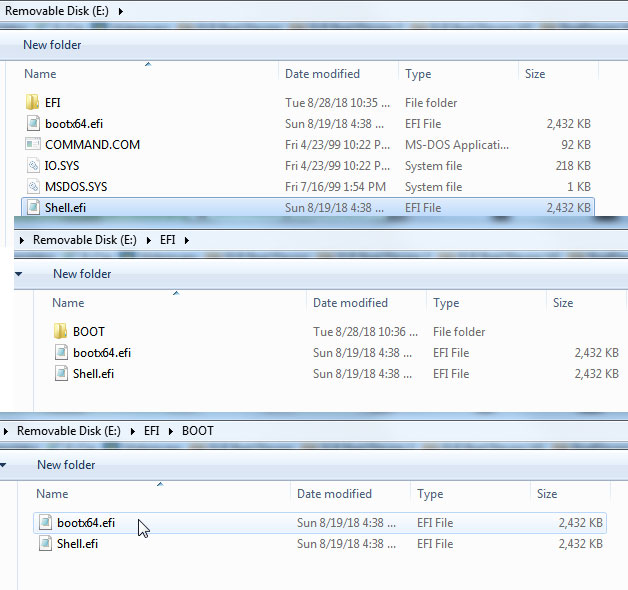Select Shell.efi file icon in root E: window

pos(33,207)
